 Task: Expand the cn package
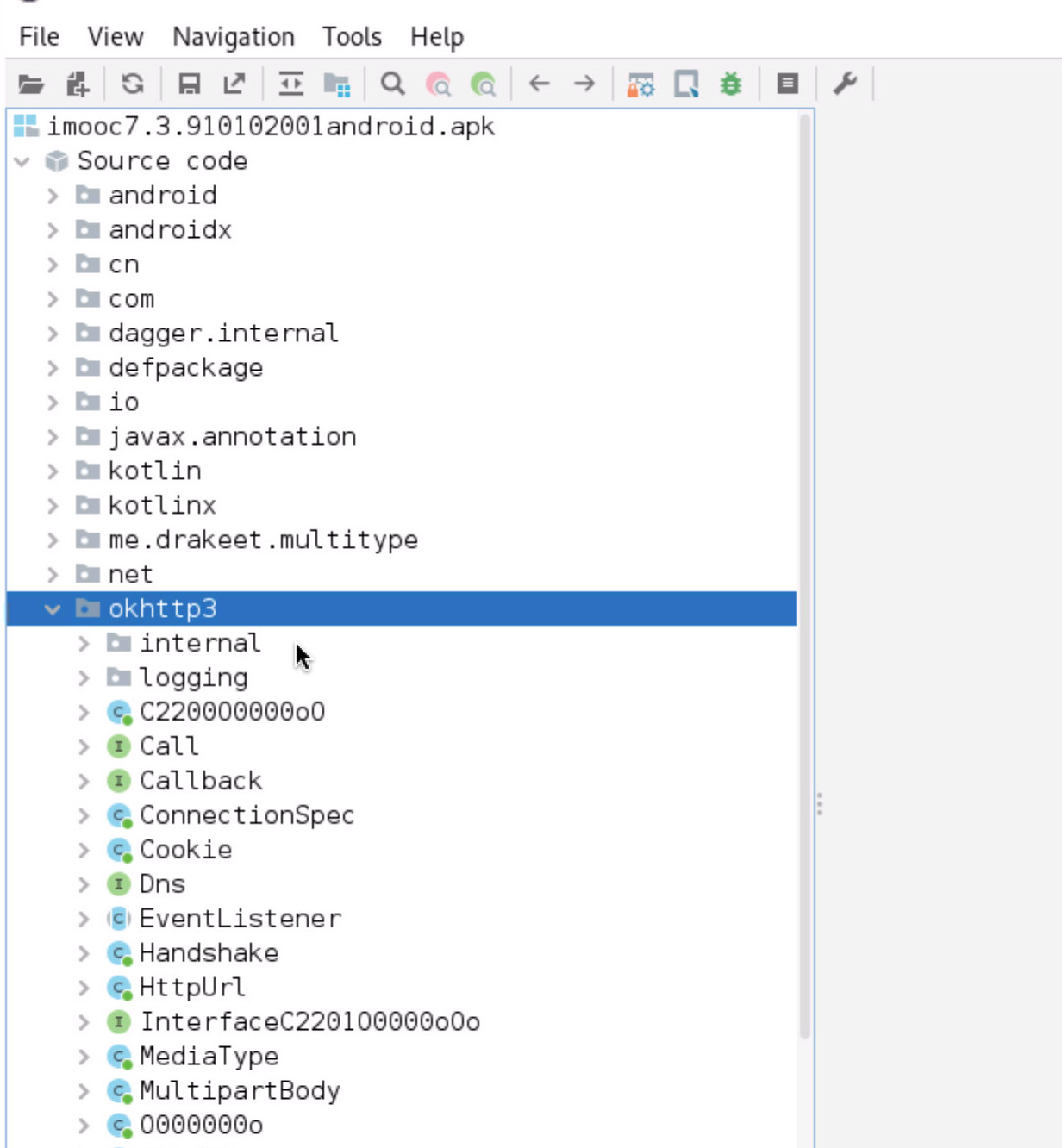click(53, 265)
